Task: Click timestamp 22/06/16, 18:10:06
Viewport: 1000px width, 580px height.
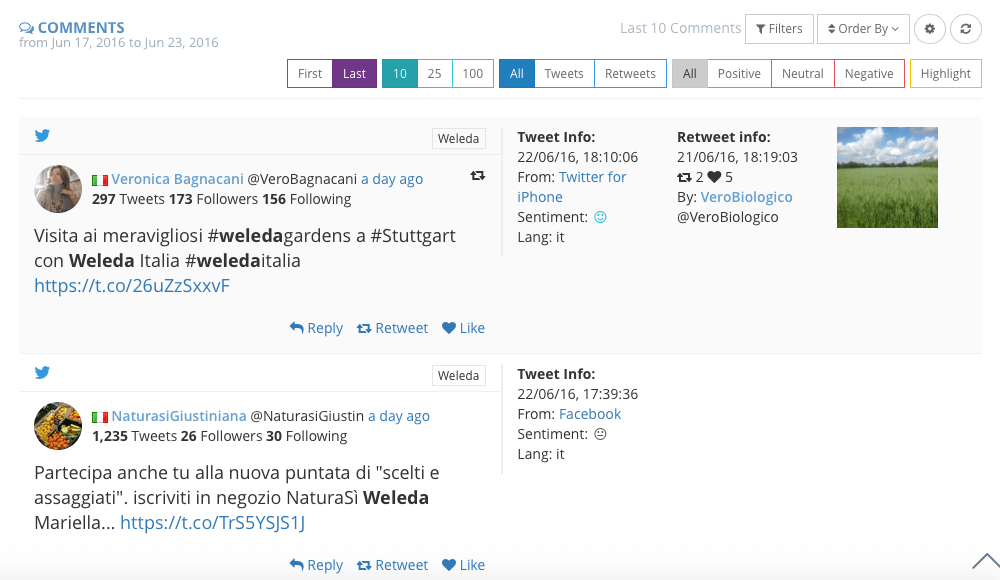Action: (x=578, y=157)
